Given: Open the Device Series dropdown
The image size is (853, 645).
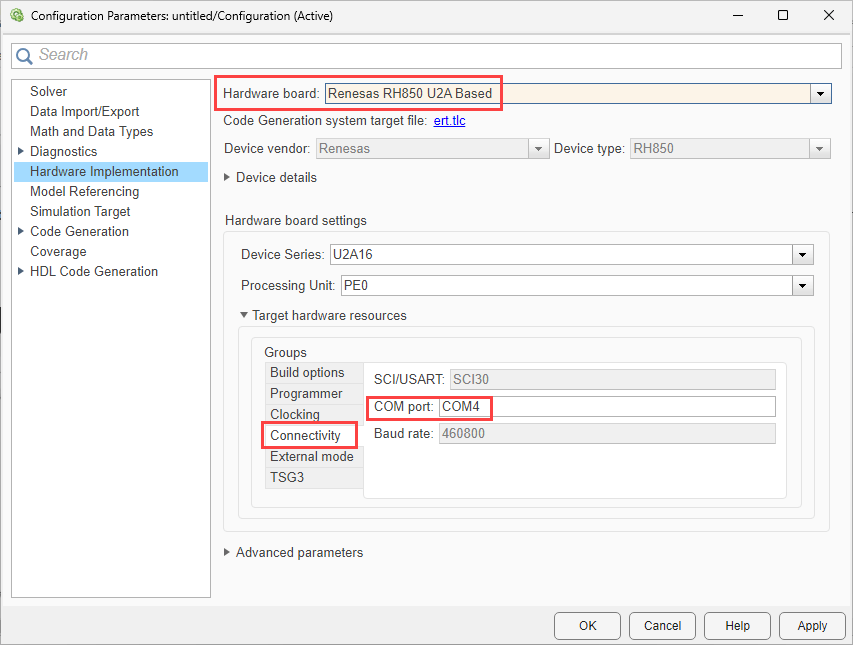Looking at the screenshot, I should click(x=802, y=255).
